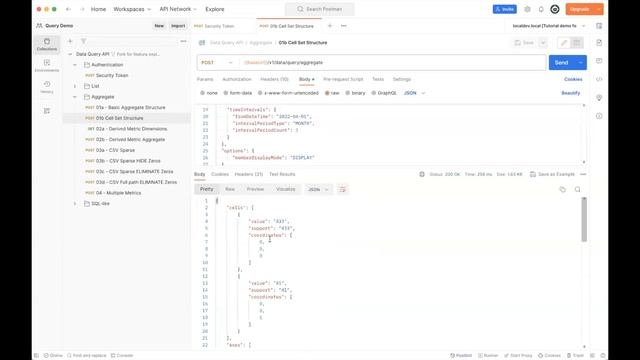The width and height of the screenshot is (640, 360).
Task: Open the History sidebar panel
Action: 47,87
